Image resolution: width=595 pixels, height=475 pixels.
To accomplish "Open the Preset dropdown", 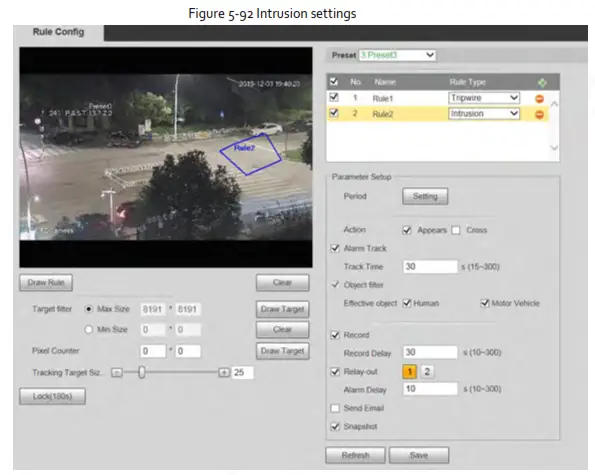I will pos(397,55).
